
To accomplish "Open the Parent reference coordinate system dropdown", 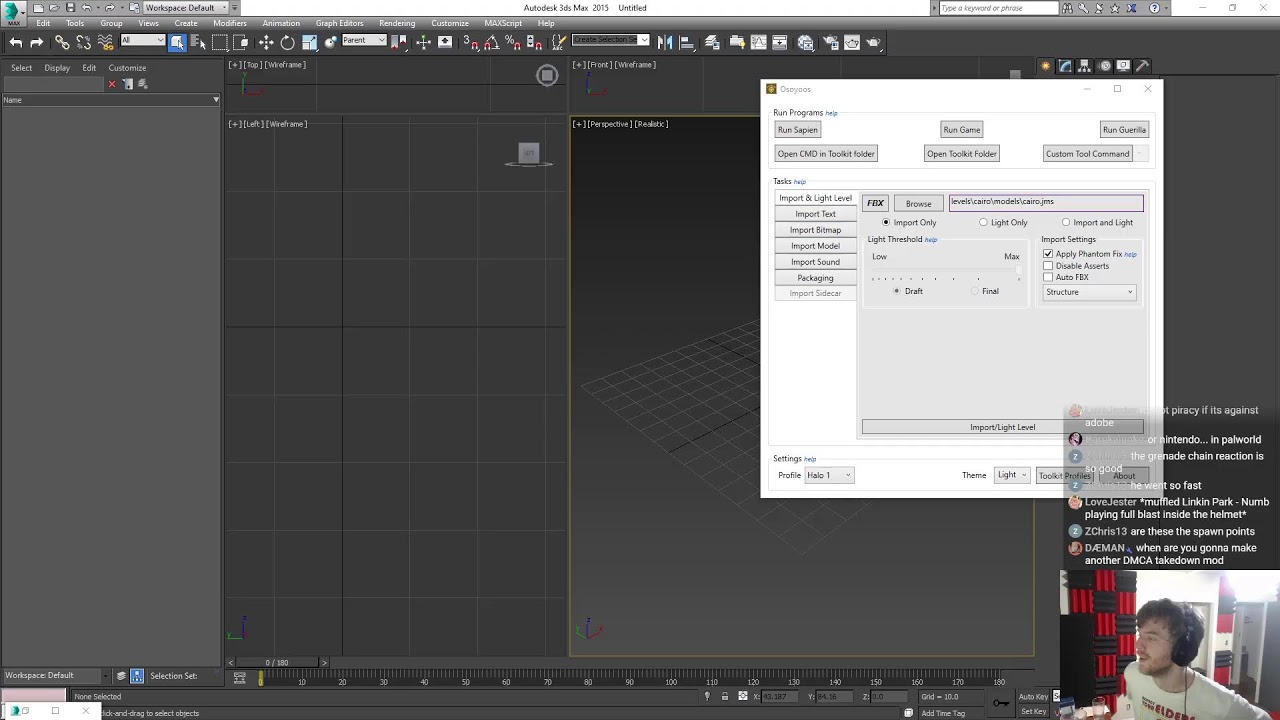I will (x=364, y=41).
